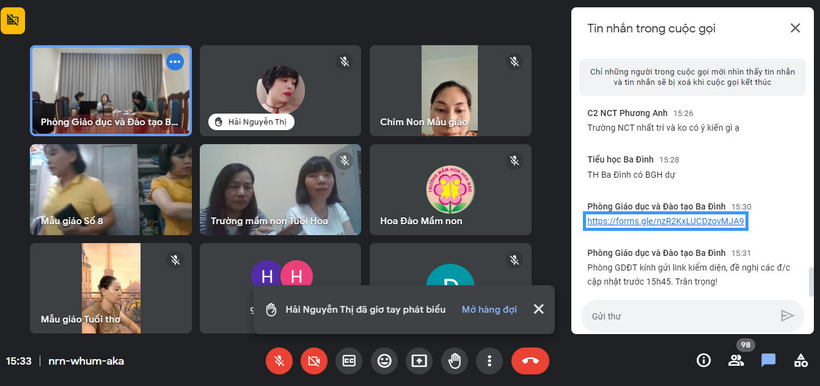Screen dimensions: 820x386
Task: Select the Hoa Đào Mầm non tile
Action: click(450, 189)
